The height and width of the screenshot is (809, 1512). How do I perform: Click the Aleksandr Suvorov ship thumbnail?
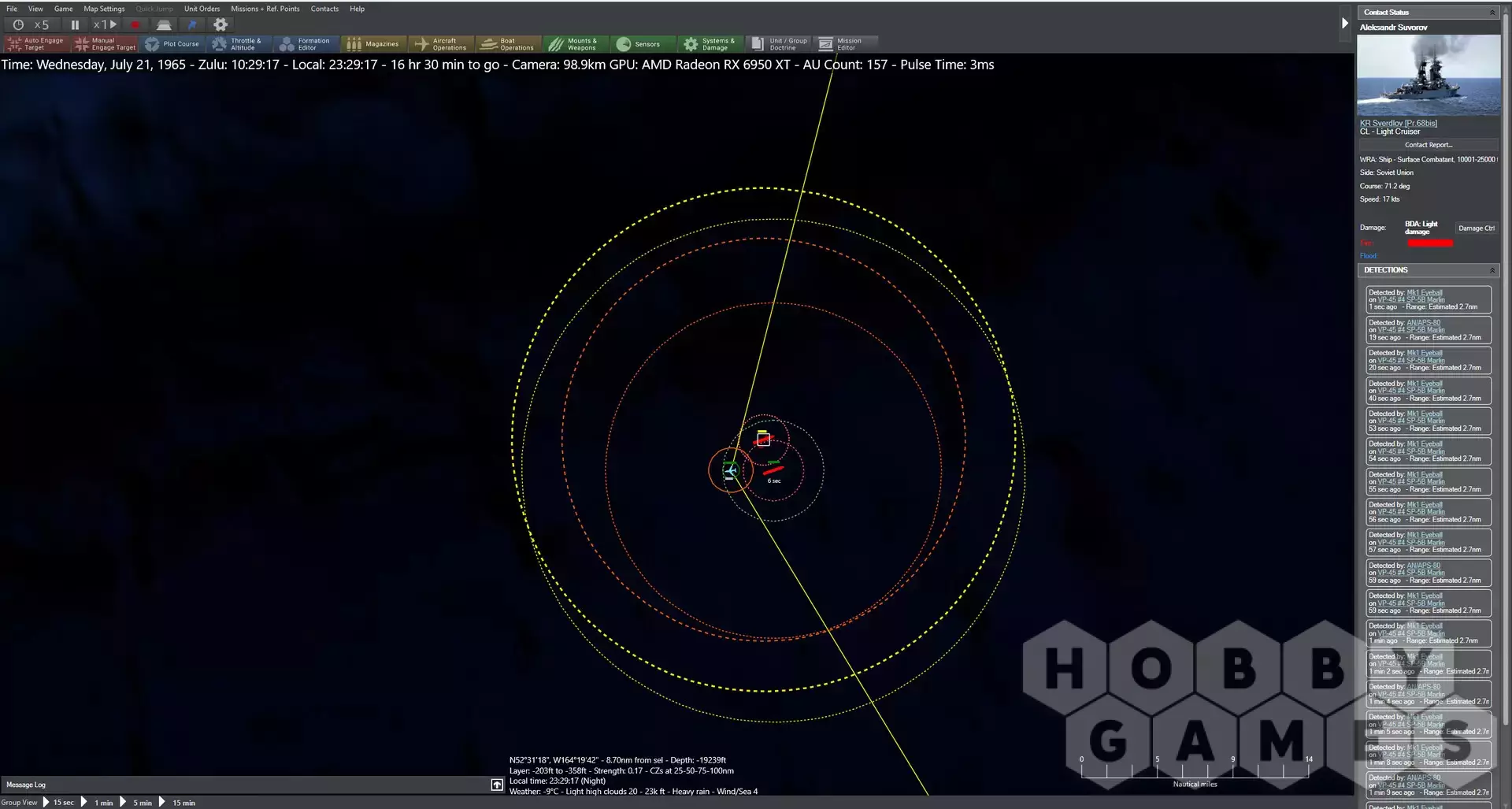tap(1428, 76)
